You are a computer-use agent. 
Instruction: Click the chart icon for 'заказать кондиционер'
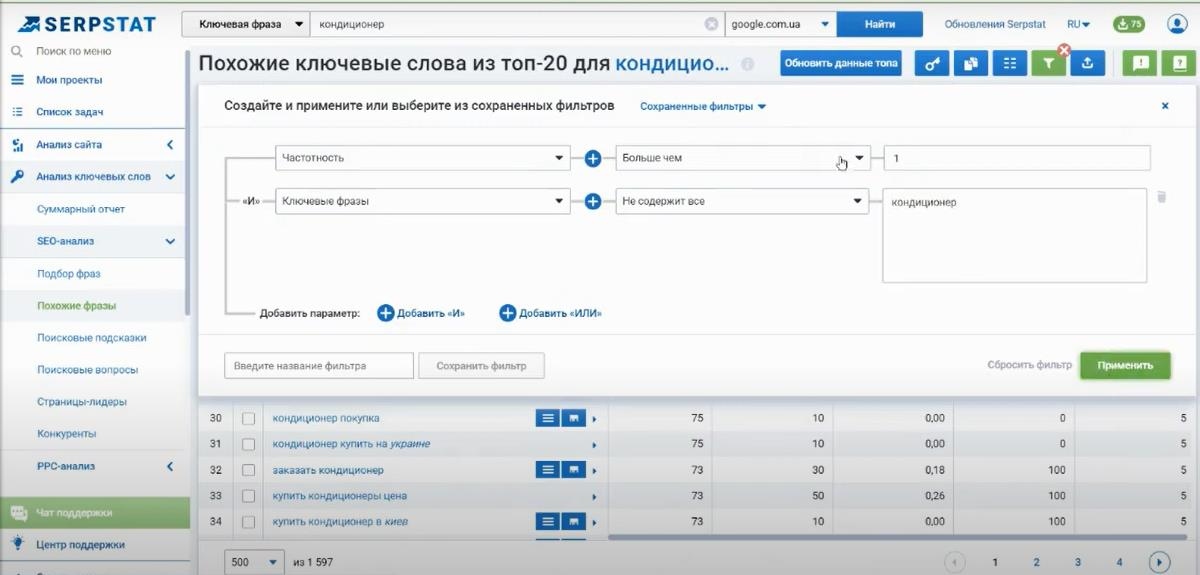click(x=573, y=469)
